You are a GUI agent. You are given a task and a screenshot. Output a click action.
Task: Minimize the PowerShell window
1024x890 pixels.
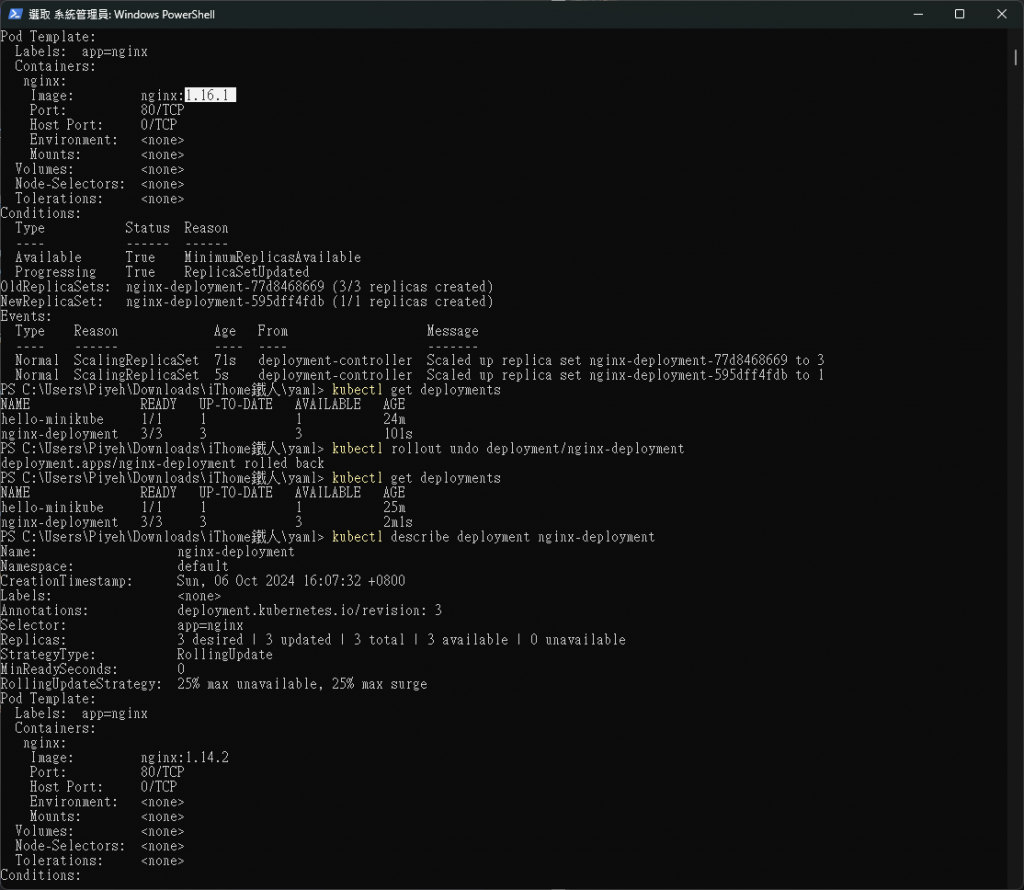[x=918, y=14]
